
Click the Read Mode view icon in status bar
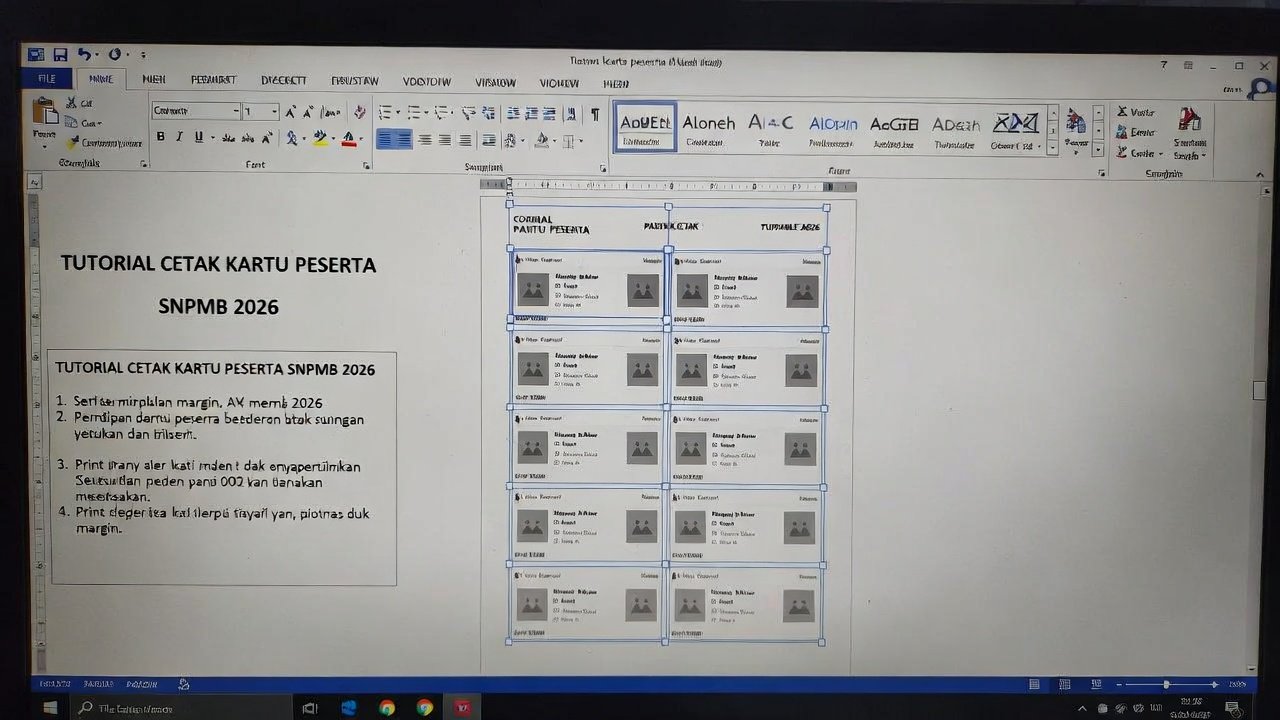1035,684
